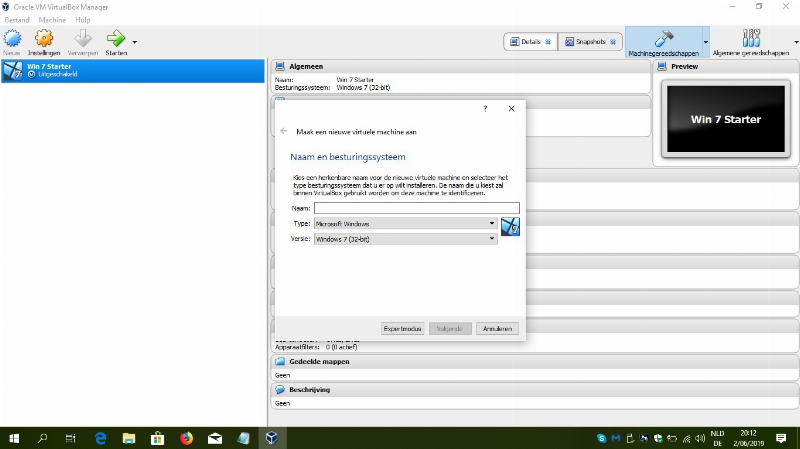Open File Explorer from taskbar
The height and width of the screenshot is (449, 800).
click(x=129, y=438)
